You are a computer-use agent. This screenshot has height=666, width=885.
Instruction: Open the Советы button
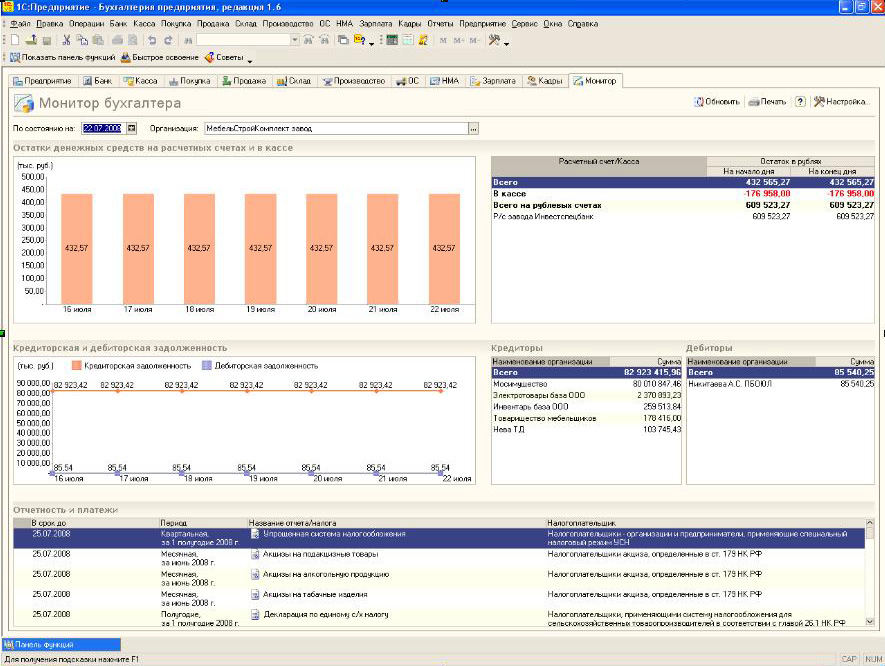point(224,58)
